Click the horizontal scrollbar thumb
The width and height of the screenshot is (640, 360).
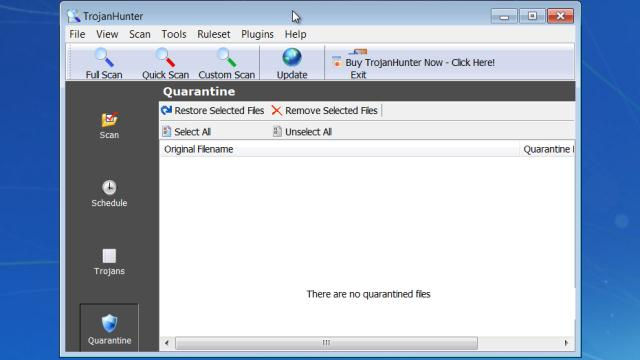[x=326, y=343]
